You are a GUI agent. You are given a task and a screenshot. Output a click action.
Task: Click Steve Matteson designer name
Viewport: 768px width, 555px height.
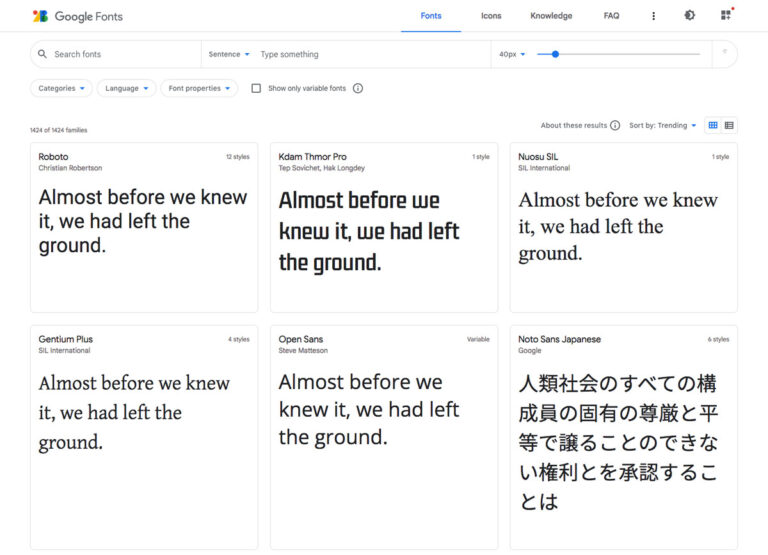[303, 351]
